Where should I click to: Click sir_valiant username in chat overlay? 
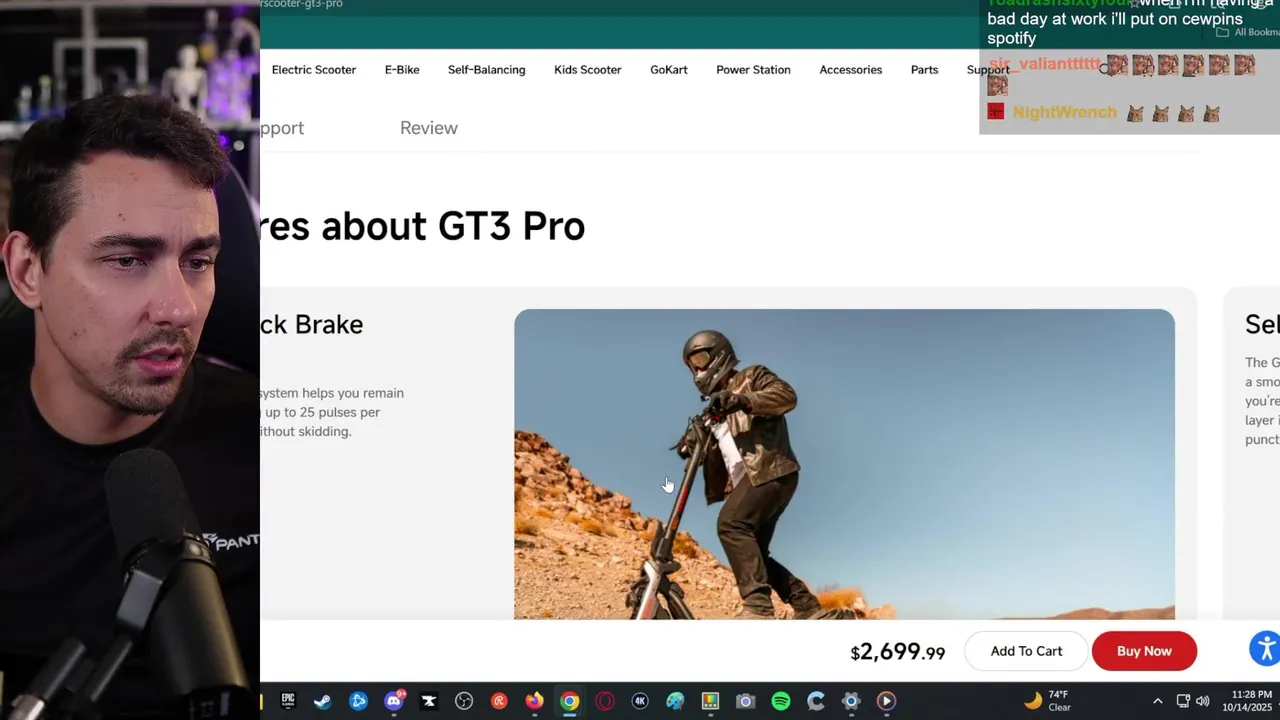[1044, 65]
